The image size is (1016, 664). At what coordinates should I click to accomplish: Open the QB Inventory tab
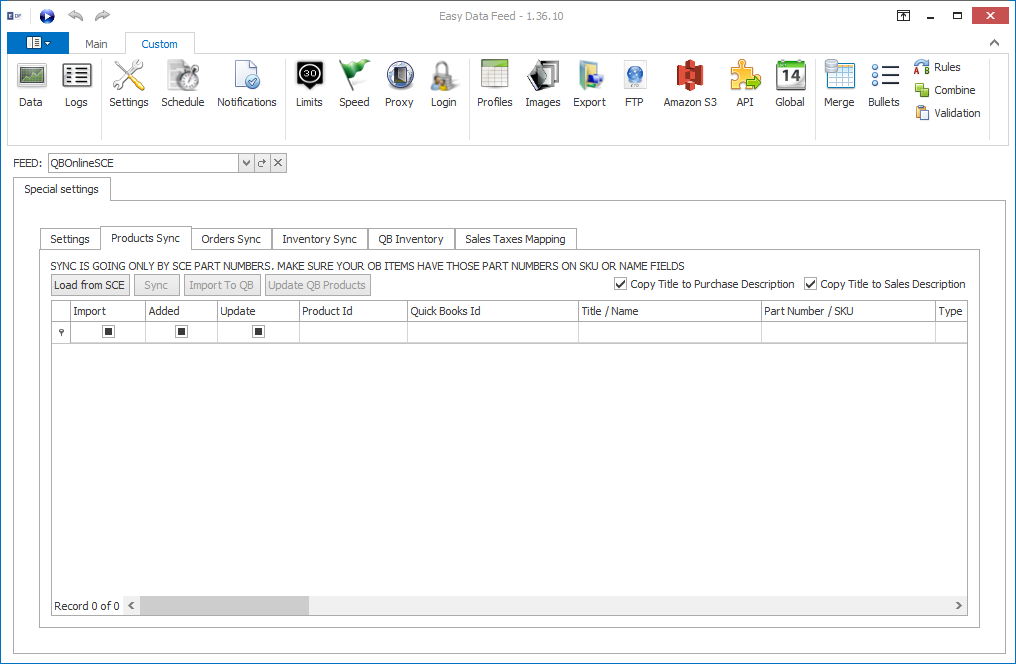411,239
